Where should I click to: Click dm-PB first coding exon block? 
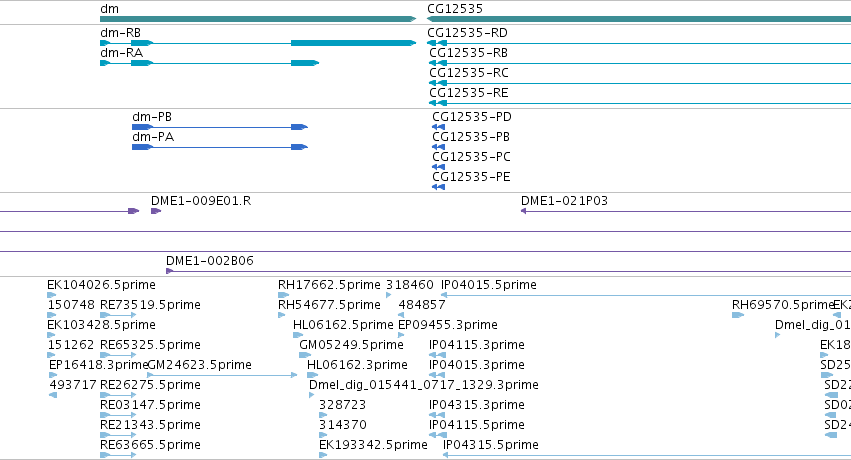[x=143, y=127]
